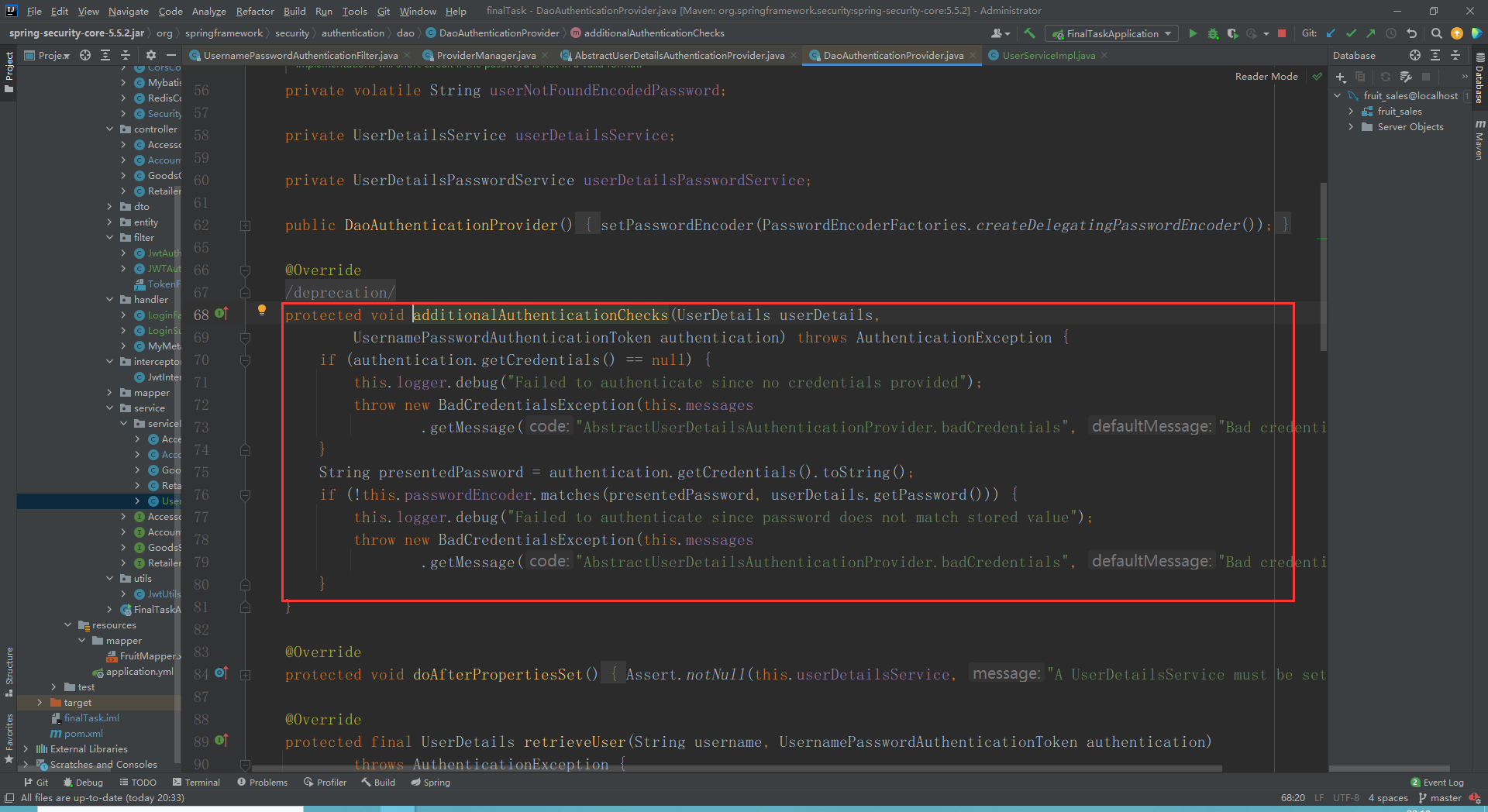Click the intention lightbulb on line 68

coord(262,310)
